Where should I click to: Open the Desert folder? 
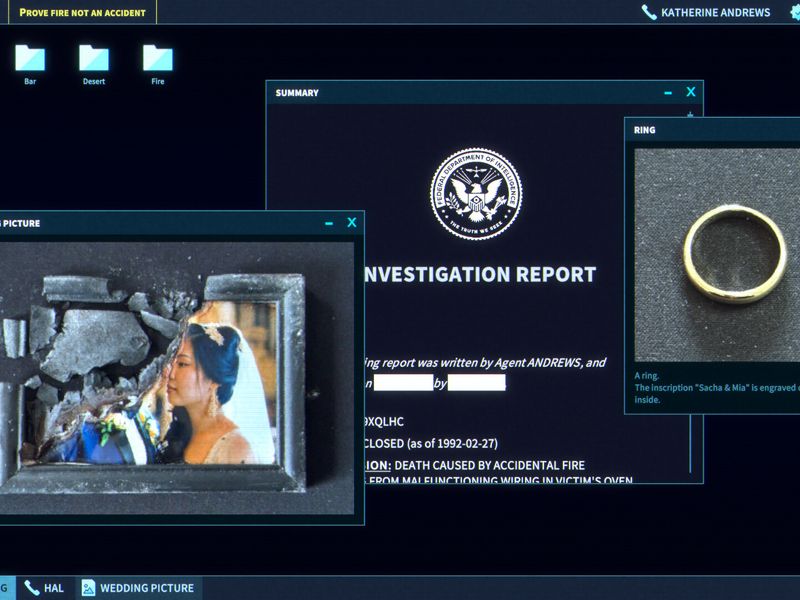point(94,64)
